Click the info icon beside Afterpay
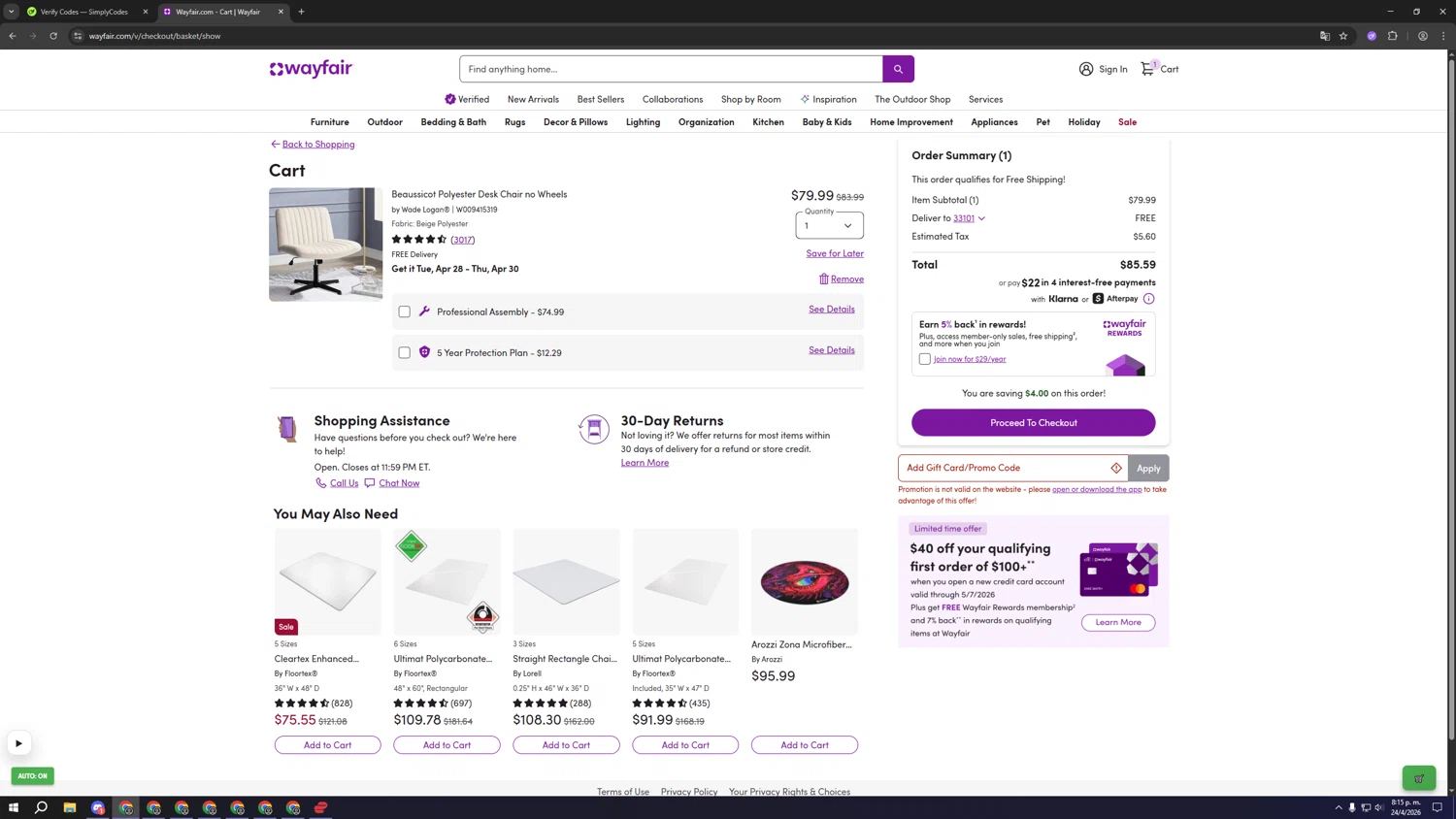Viewport: 1456px width, 819px height. click(x=1148, y=299)
